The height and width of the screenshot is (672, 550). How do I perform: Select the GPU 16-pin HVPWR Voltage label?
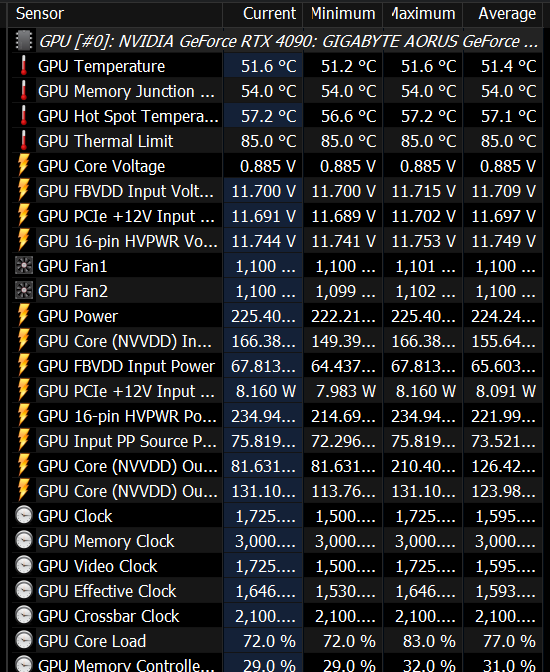click(128, 241)
